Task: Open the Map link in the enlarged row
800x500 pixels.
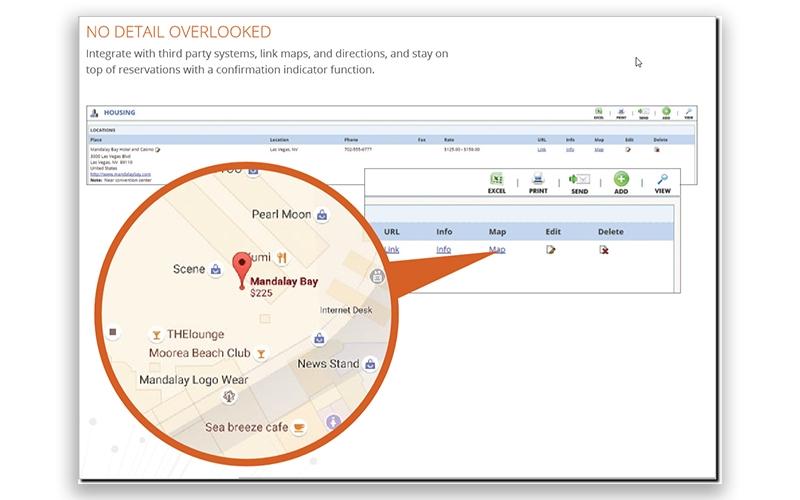Action: [497, 249]
